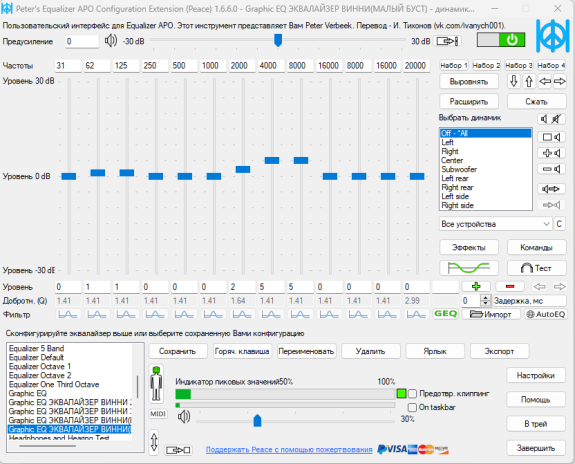Shift frequencies right with right arrow button

pos(560,81)
